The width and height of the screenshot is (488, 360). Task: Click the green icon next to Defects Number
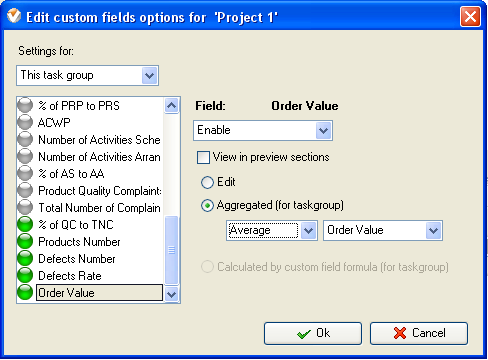pyautogui.click(x=25, y=258)
